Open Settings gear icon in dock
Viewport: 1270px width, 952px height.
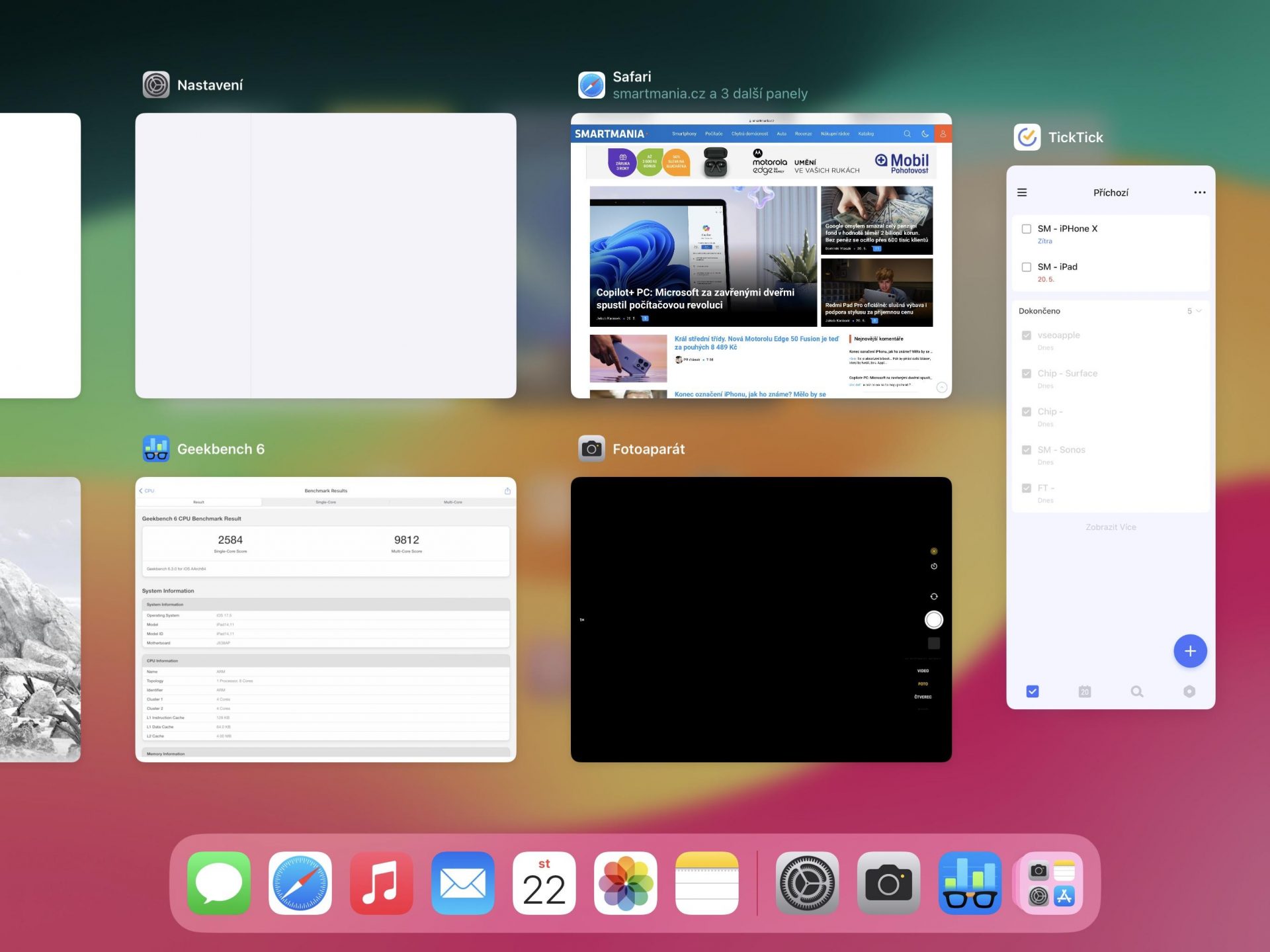coord(807,883)
